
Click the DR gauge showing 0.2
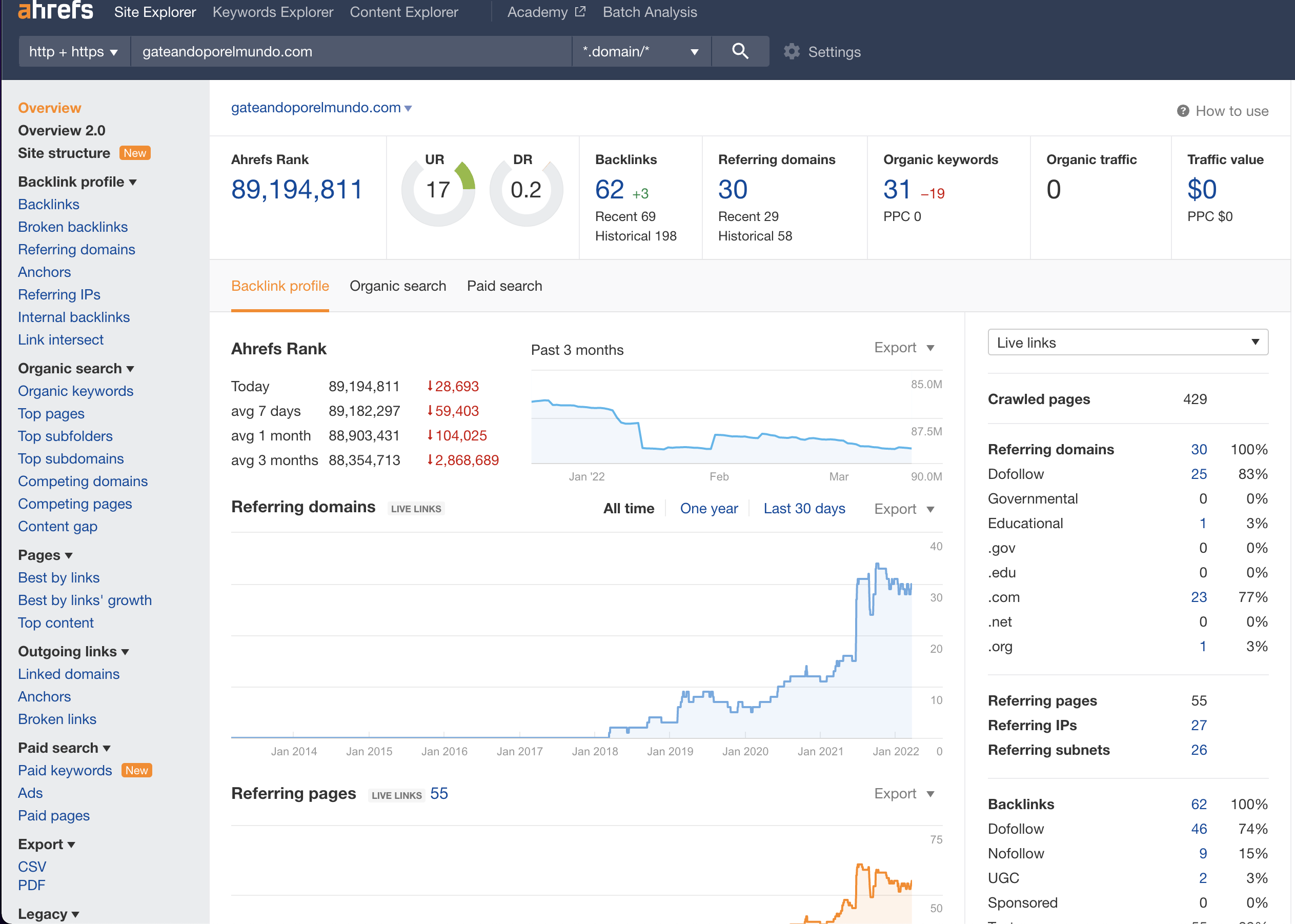click(526, 190)
